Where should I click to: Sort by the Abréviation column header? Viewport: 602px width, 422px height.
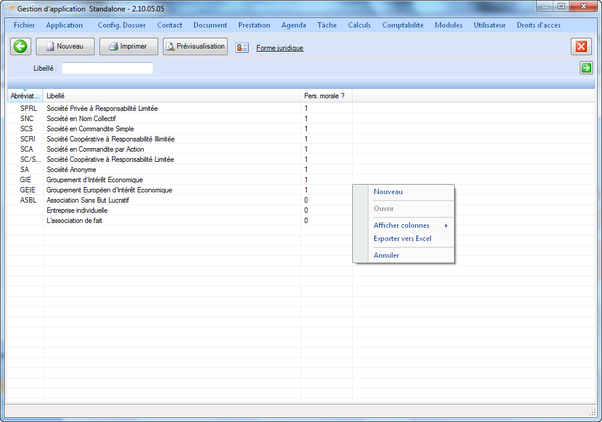coord(25,96)
